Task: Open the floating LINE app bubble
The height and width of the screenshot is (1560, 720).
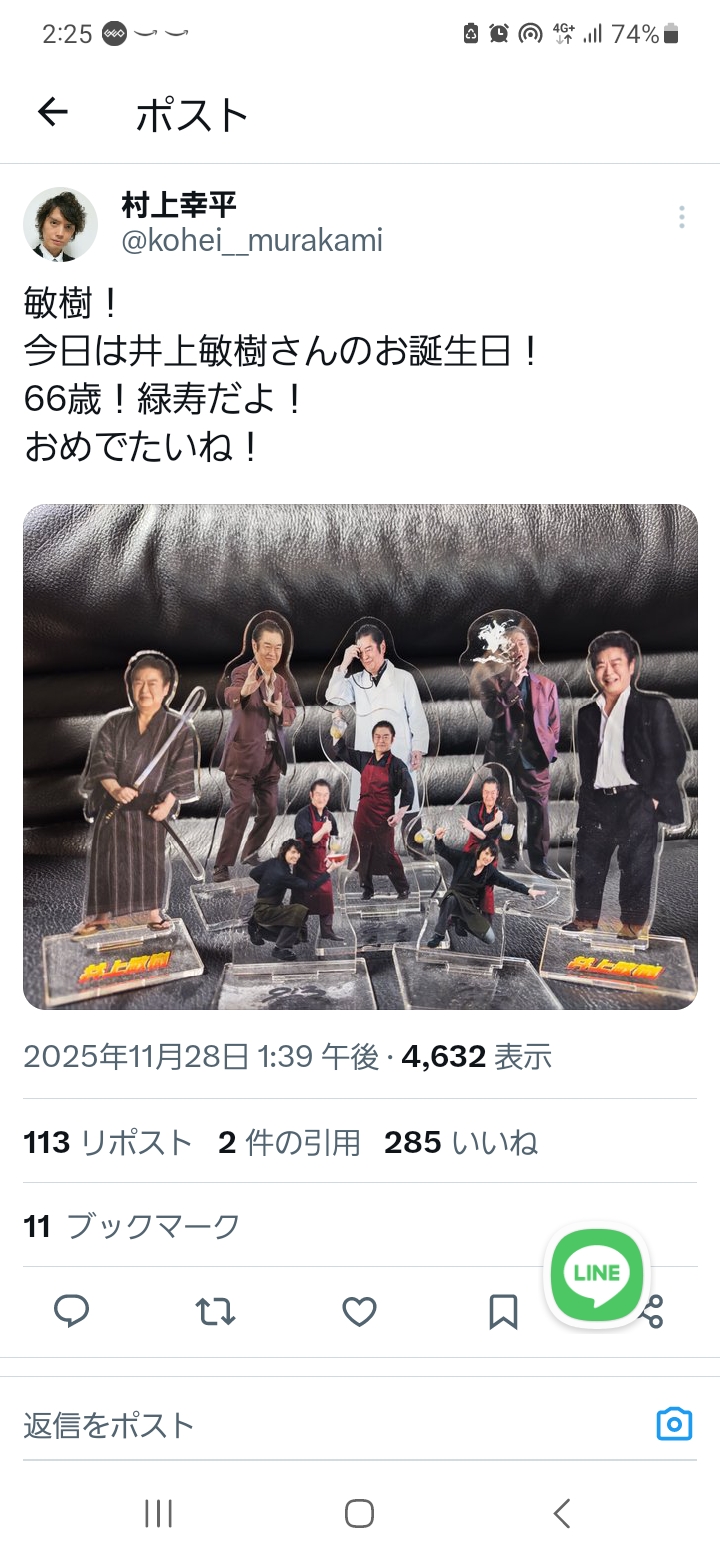Action: 597,1274
